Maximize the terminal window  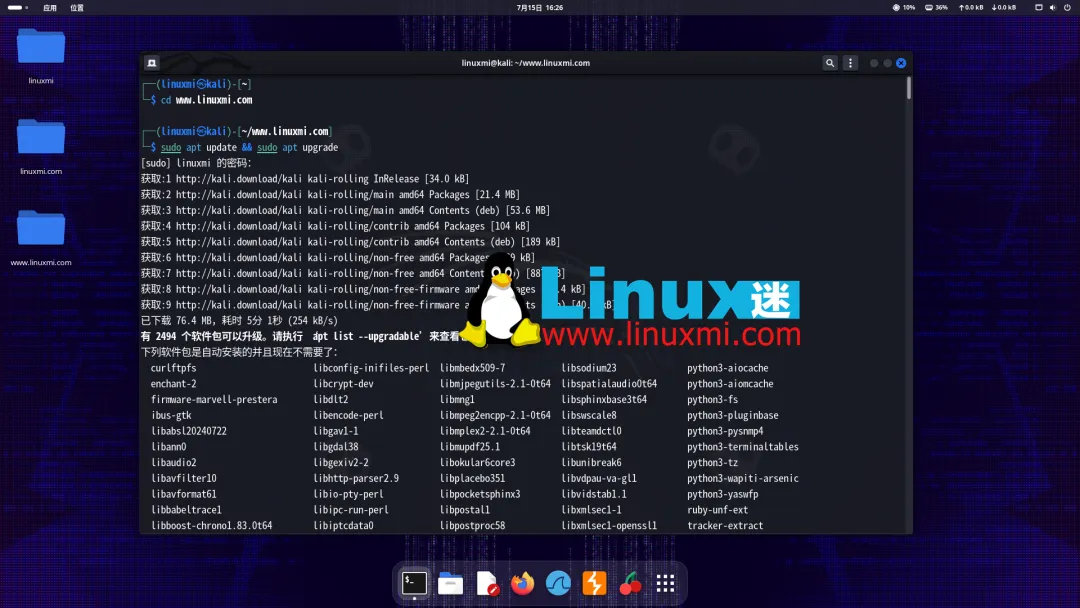(x=887, y=63)
